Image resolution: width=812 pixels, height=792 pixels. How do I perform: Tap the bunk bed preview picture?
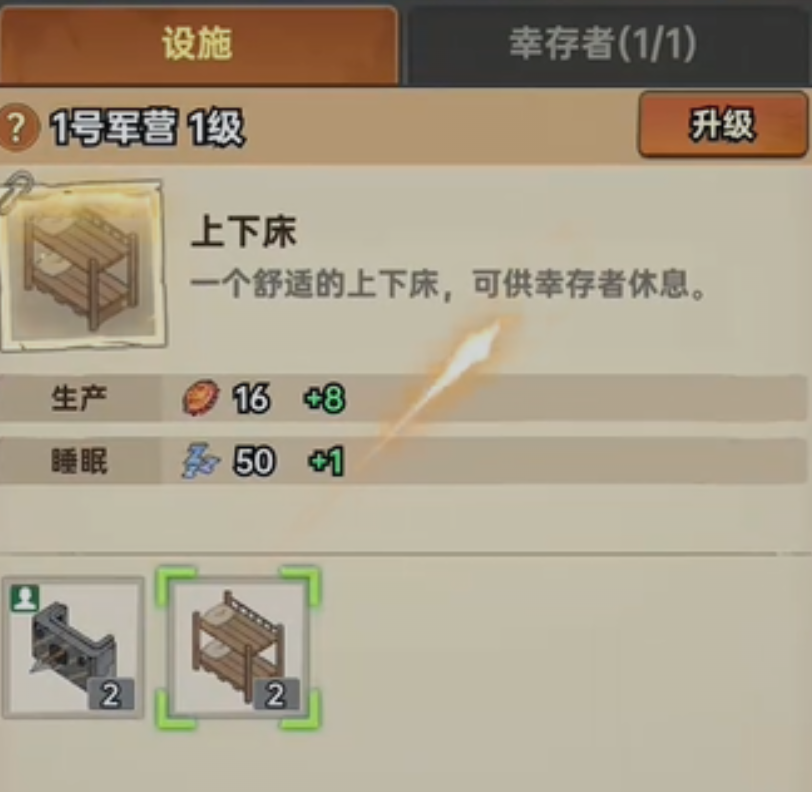(84, 264)
